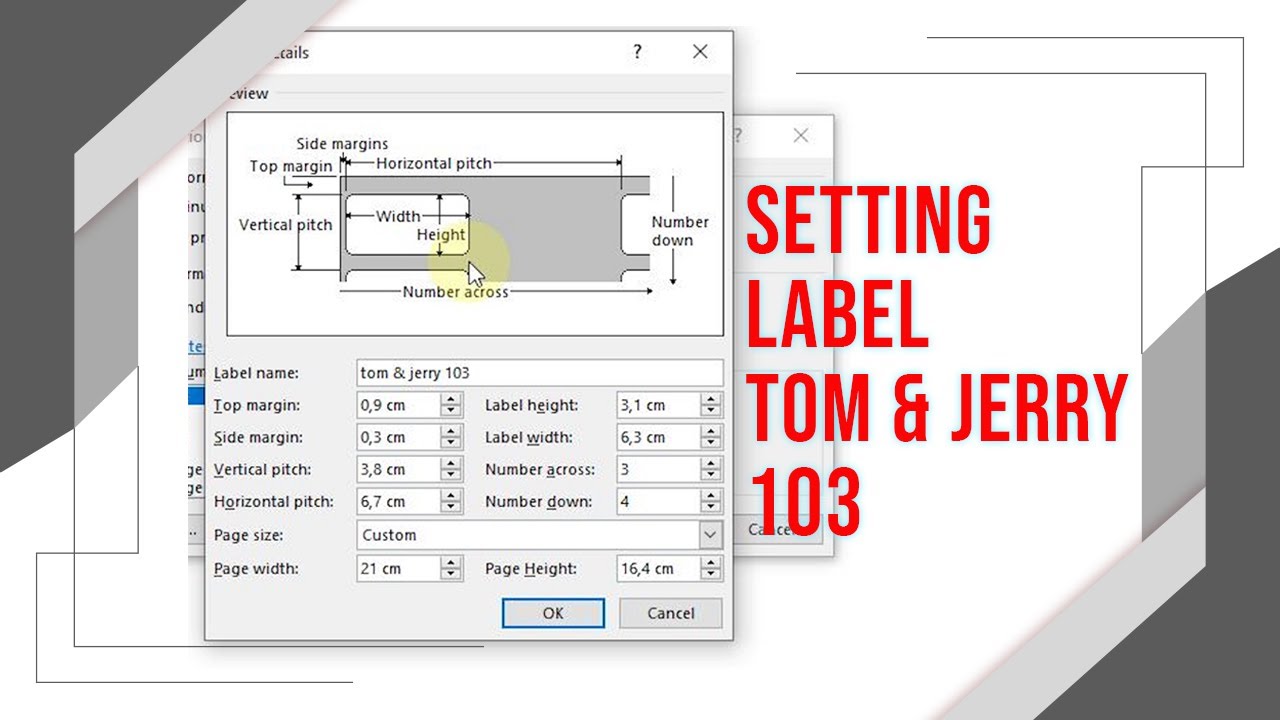This screenshot has height=720, width=1280.
Task: Click the Side margin value field
Action: (x=398, y=437)
